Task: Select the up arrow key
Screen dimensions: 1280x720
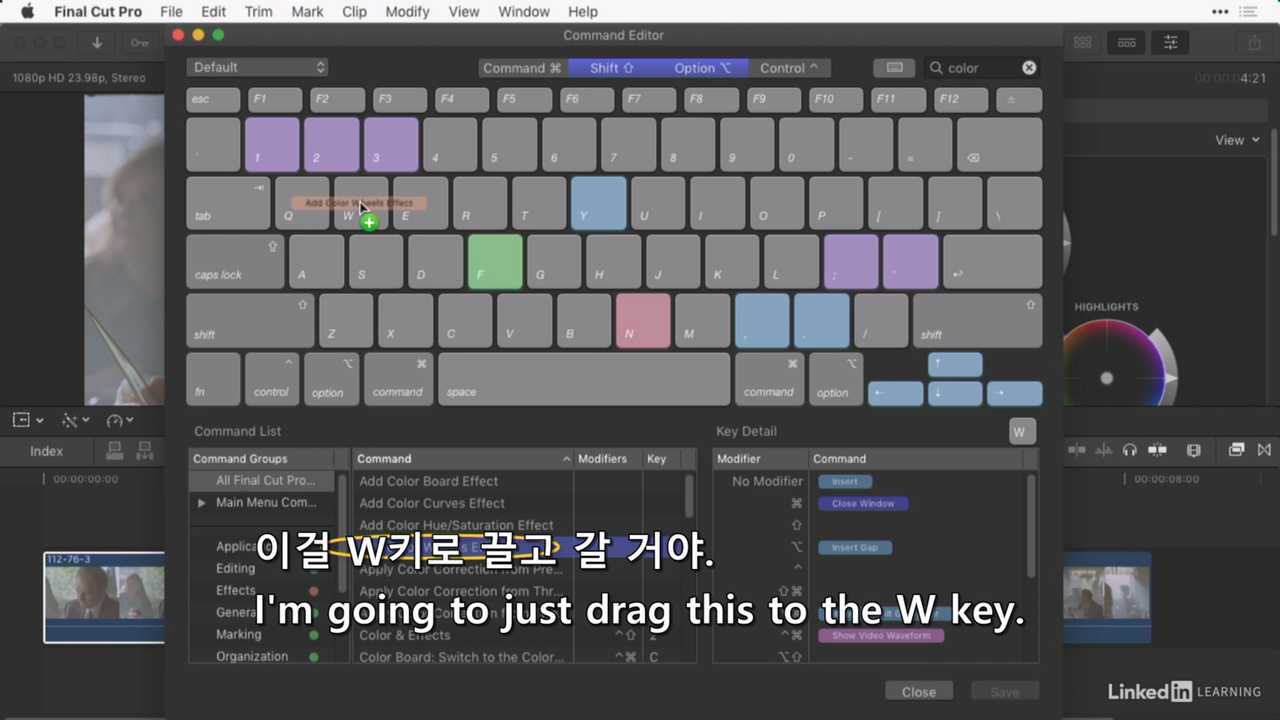Action: pos(955,365)
